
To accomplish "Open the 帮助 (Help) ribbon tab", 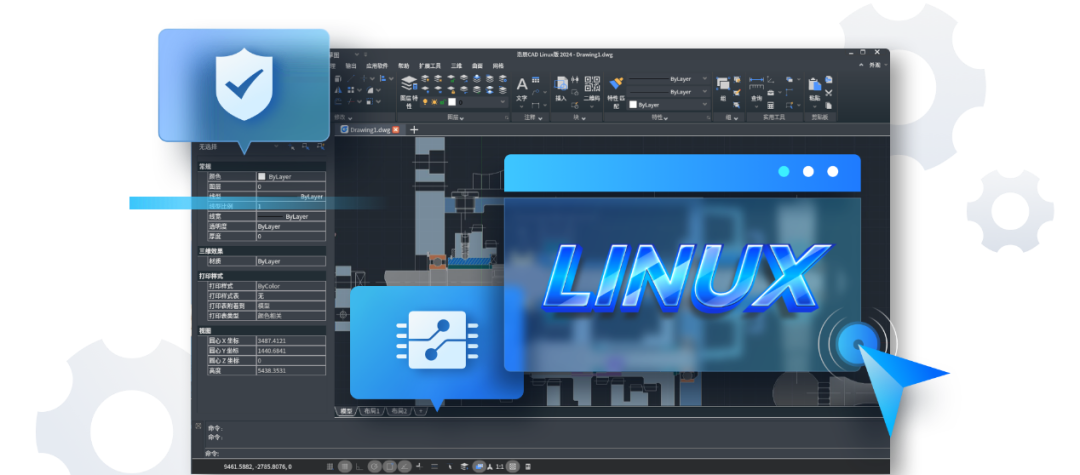I will pos(404,65).
